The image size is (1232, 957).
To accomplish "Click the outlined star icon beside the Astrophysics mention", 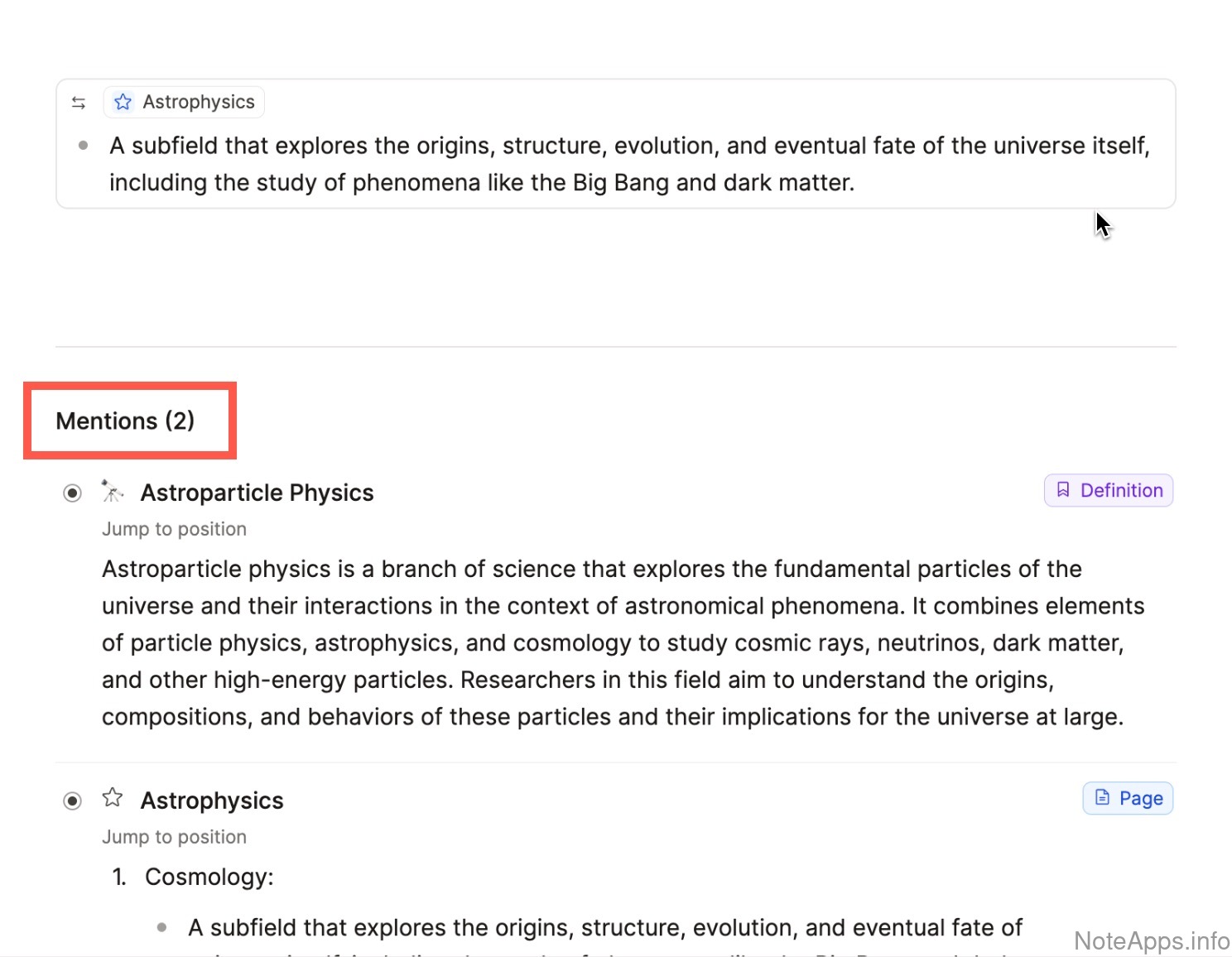I will (x=113, y=798).
